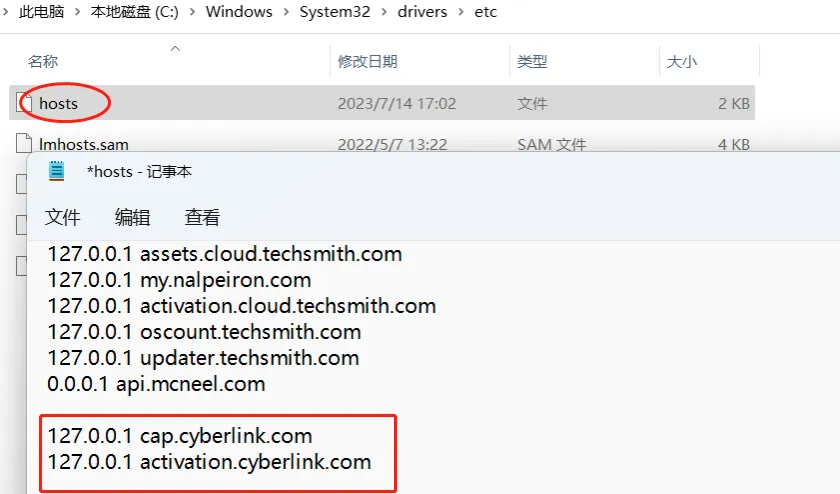Click the Notepad app icon in title bar
Image resolution: width=840 pixels, height=494 pixels.
[56, 171]
